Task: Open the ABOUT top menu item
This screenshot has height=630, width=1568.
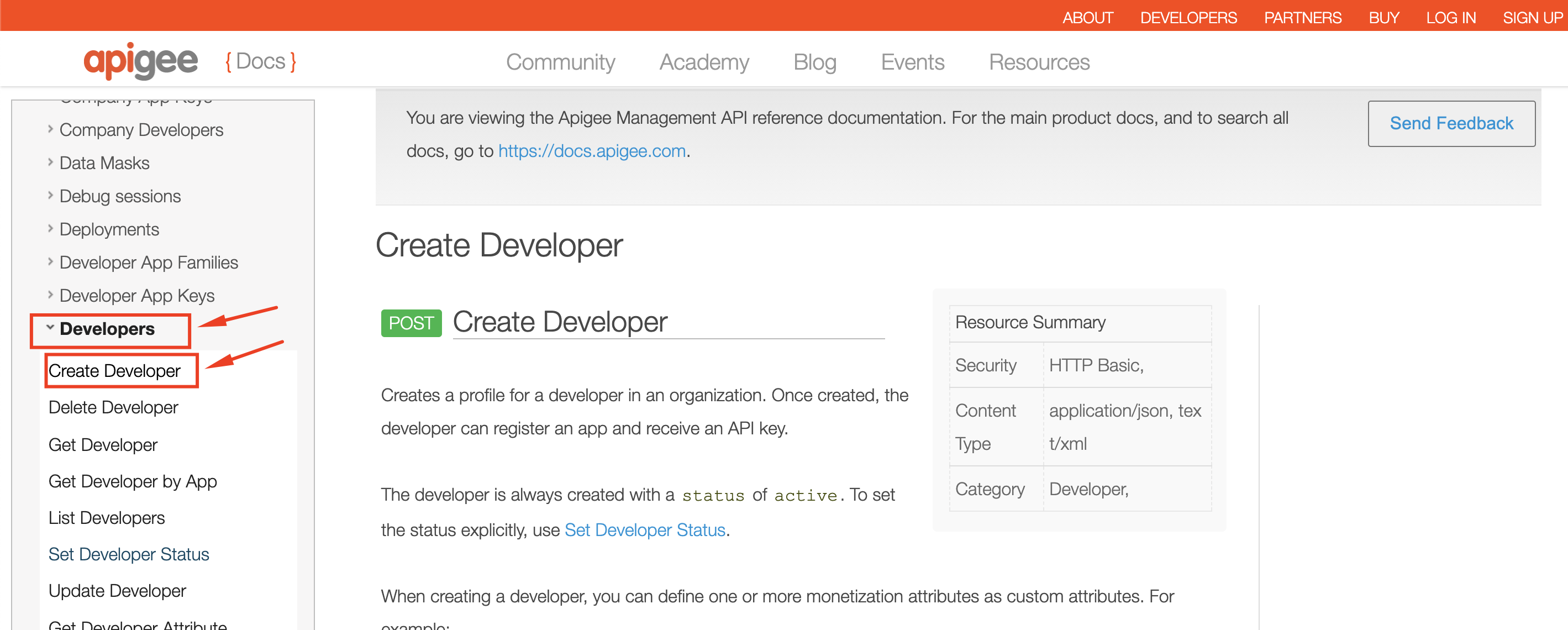Action: 1087,18
